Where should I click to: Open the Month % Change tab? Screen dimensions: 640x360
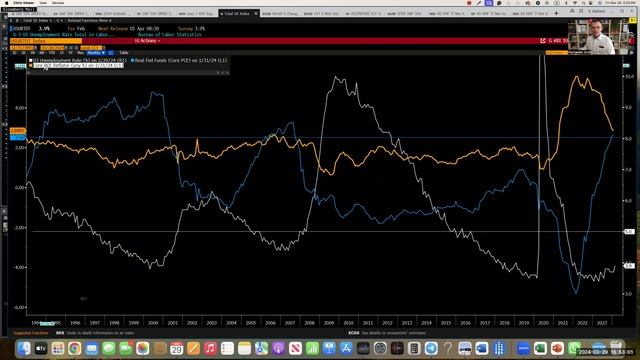[x=281, y=13]
